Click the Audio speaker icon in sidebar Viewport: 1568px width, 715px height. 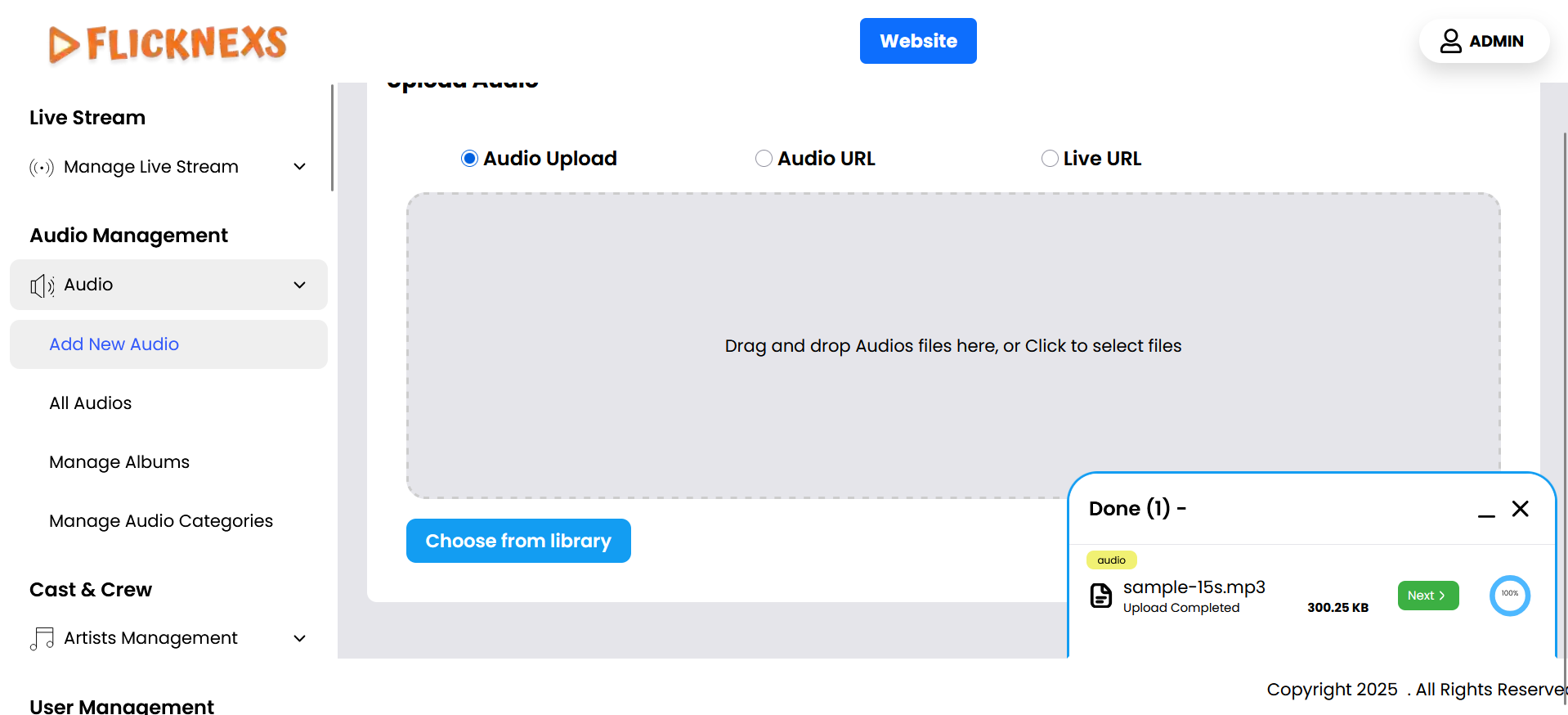point(42,286)
